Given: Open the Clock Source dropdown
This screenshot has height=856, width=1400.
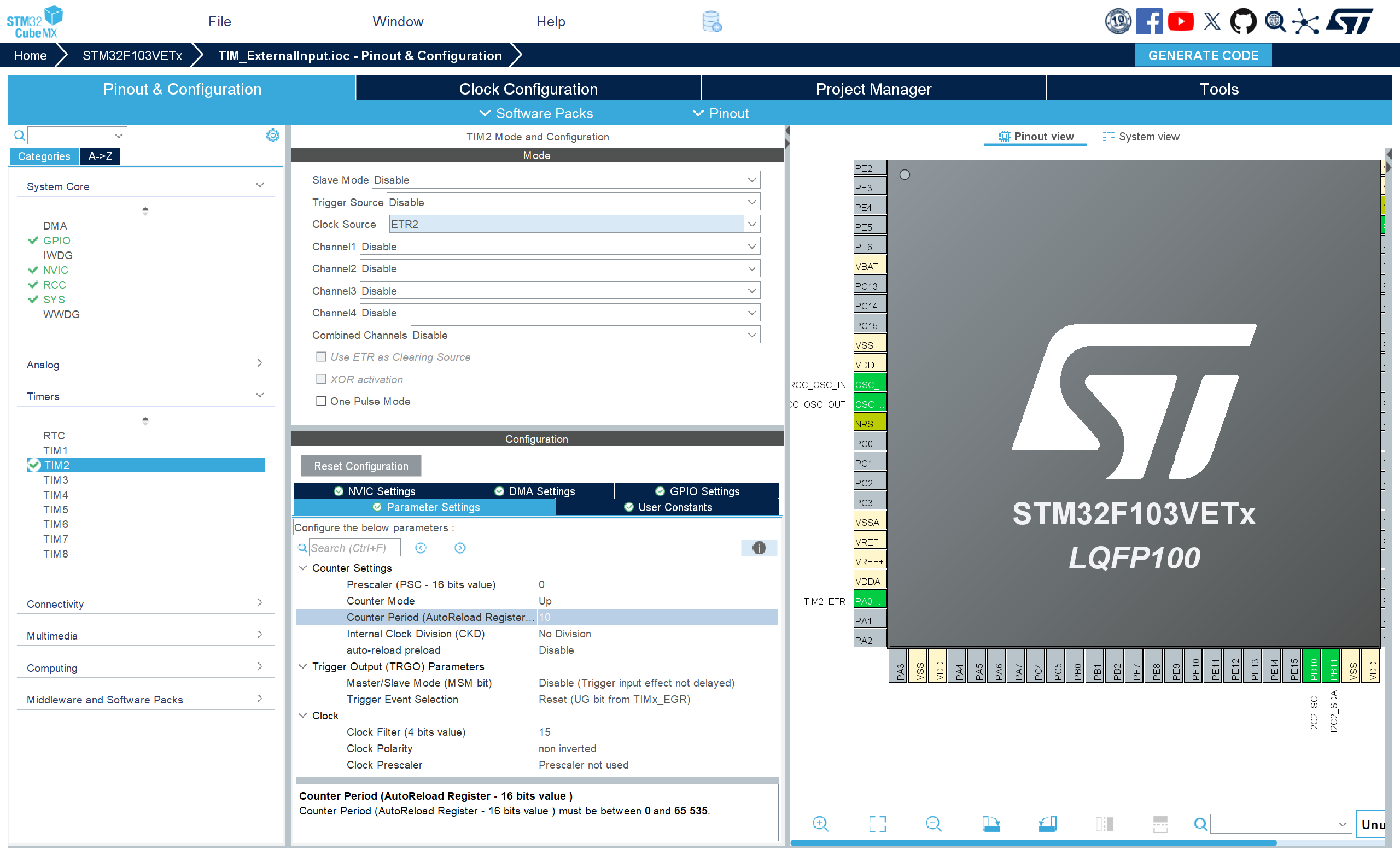Looking at the screenshot, I should [x=751, y=224].
